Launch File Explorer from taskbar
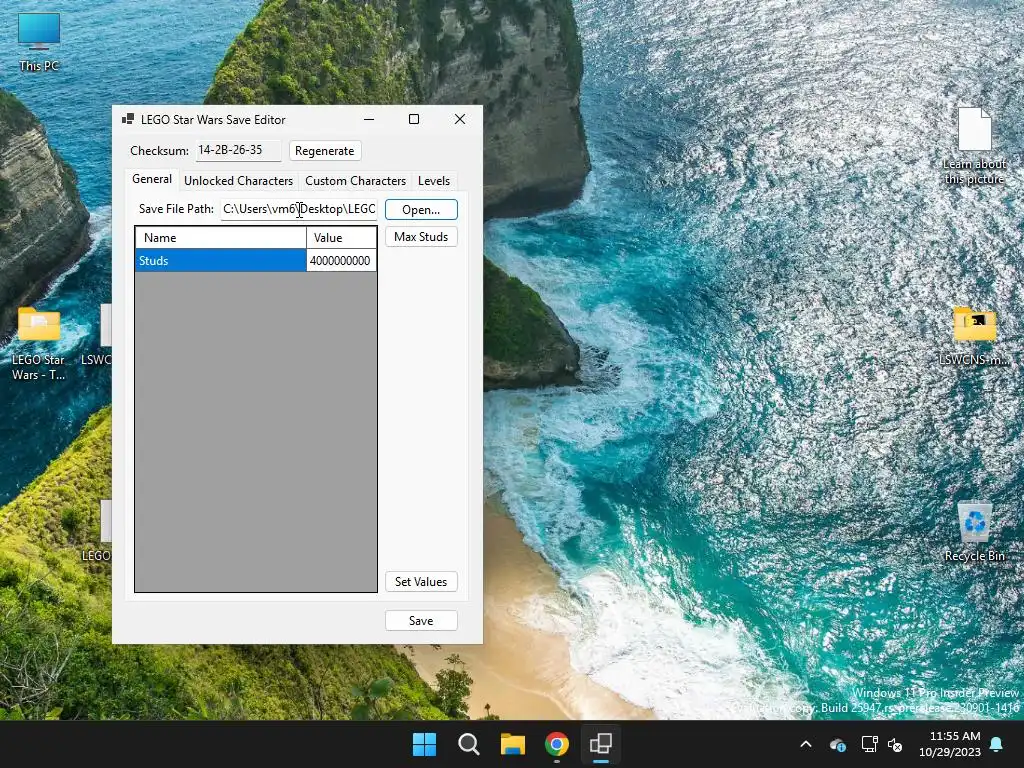1024x768 pixels. [x=513, y=744]
